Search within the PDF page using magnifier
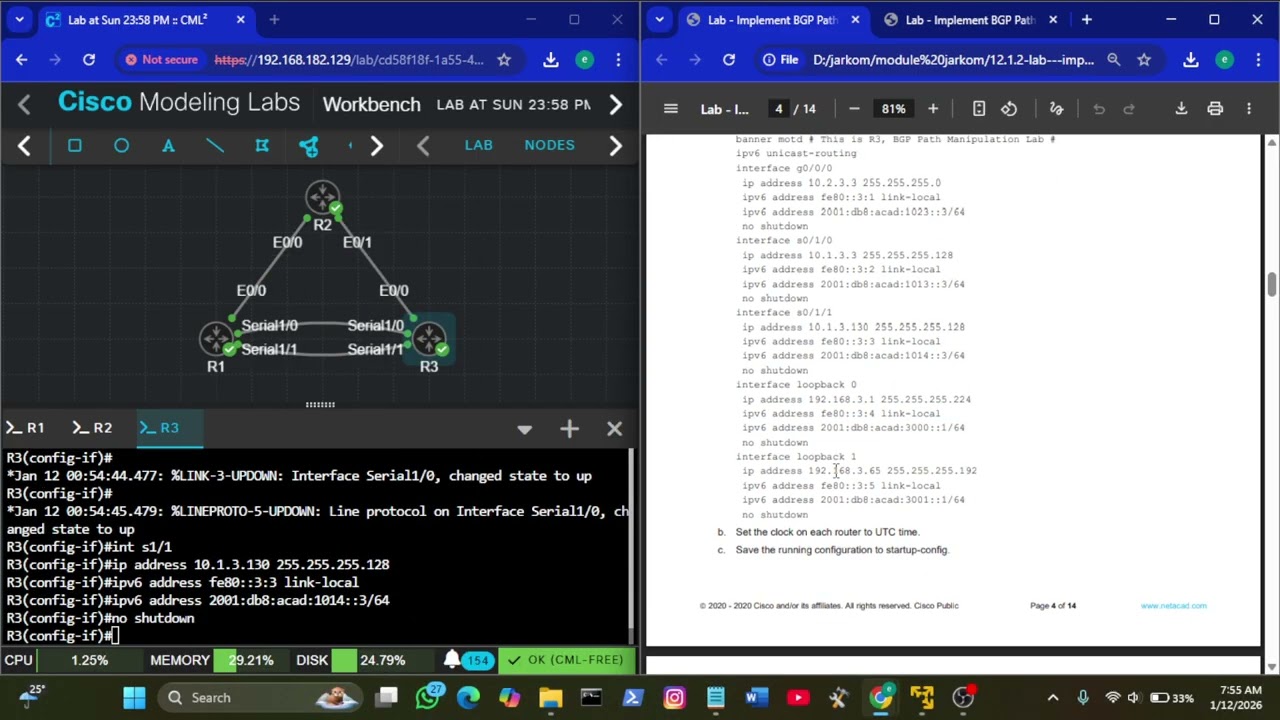 point(1114,60)
